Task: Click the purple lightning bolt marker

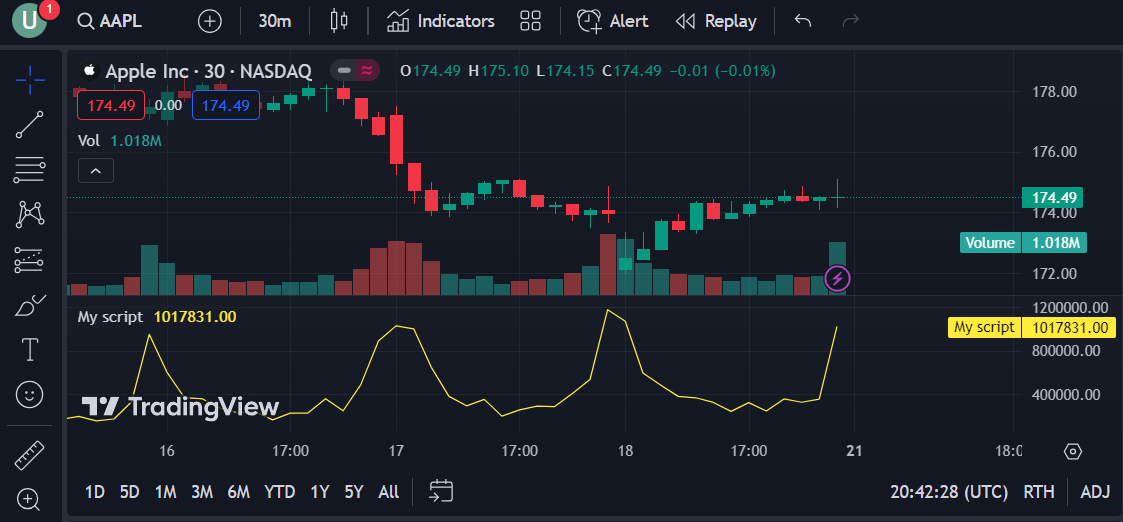Action: (837, 279)
